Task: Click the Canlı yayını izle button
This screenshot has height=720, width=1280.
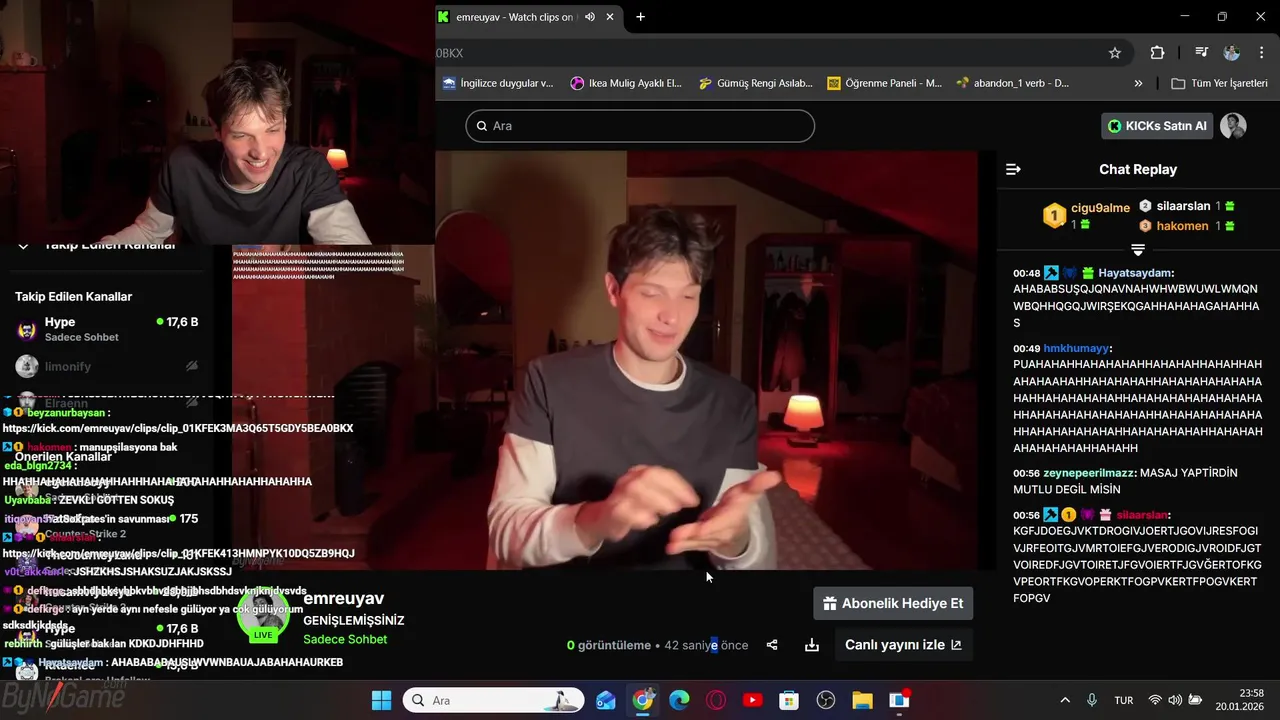Action: (x=903, y=645)
